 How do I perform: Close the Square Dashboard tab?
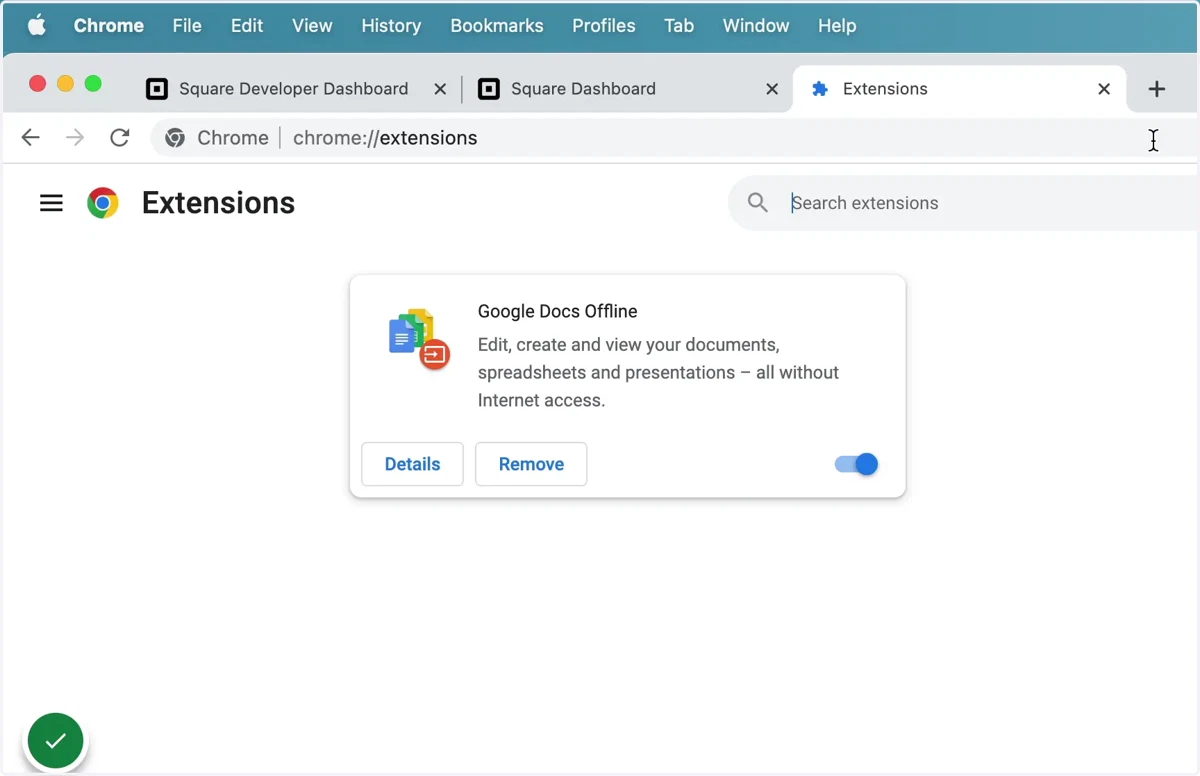(772, 89)
